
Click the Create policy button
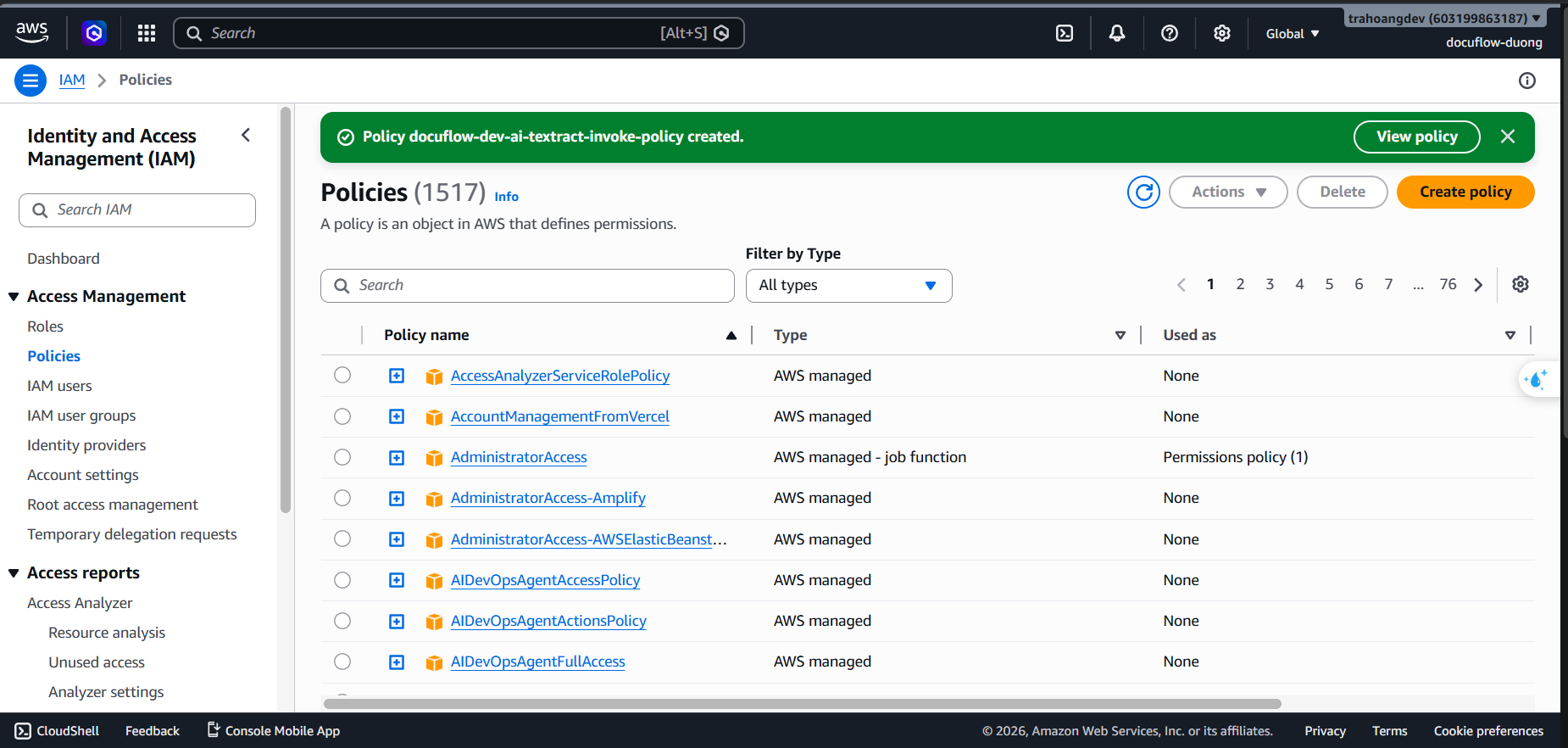pos(1465,193)
